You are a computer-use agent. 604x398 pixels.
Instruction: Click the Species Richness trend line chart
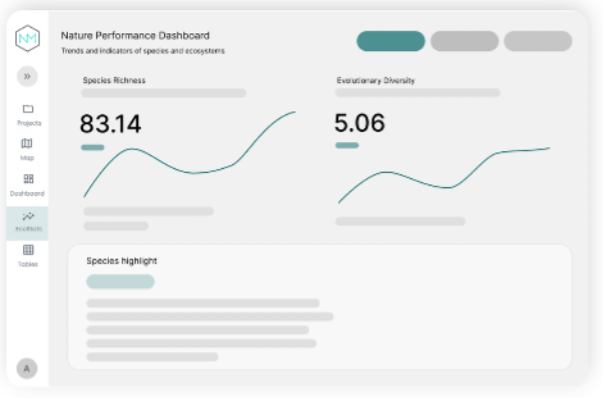pos(190,154)
